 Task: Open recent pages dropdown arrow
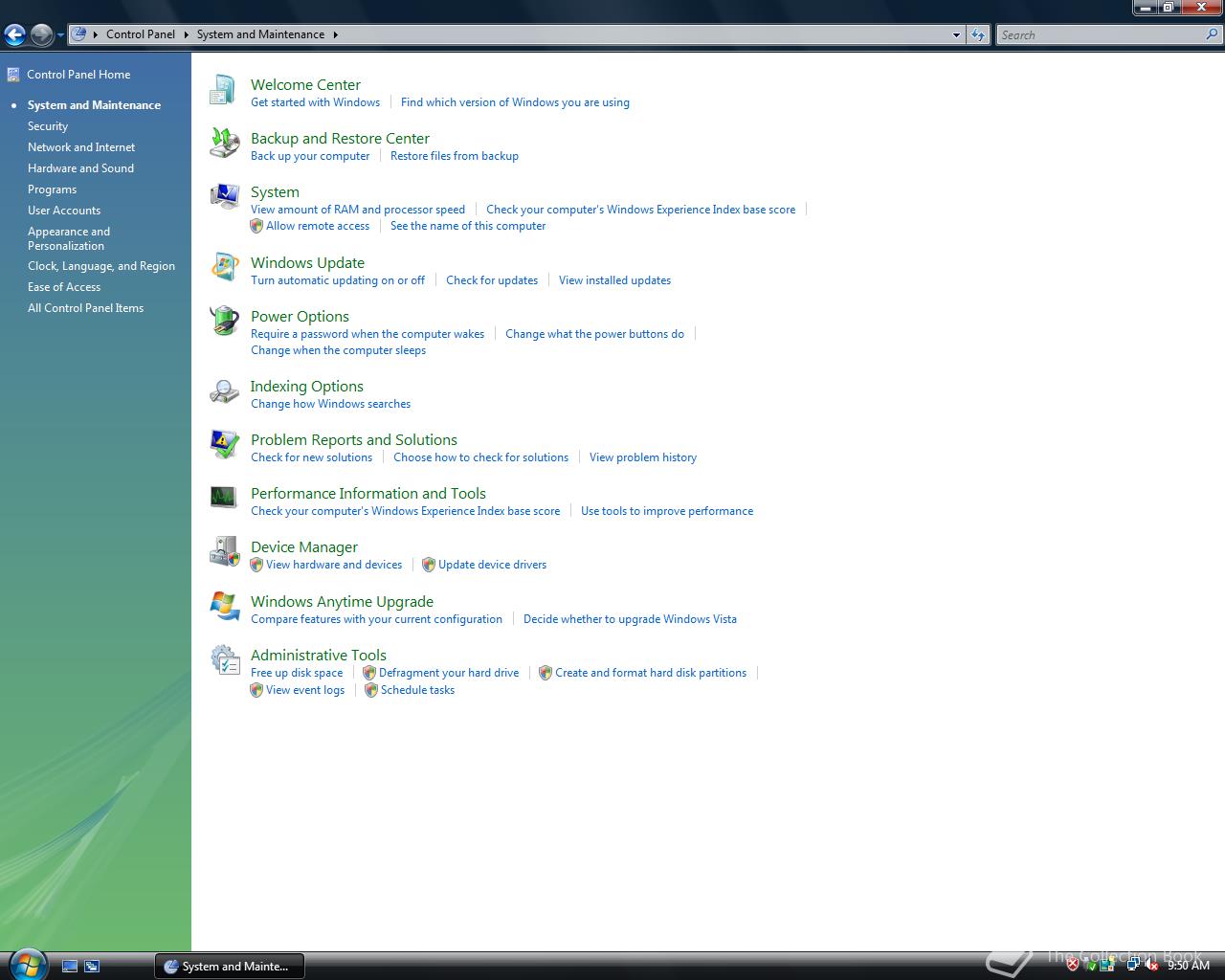(x=60, y=35)
